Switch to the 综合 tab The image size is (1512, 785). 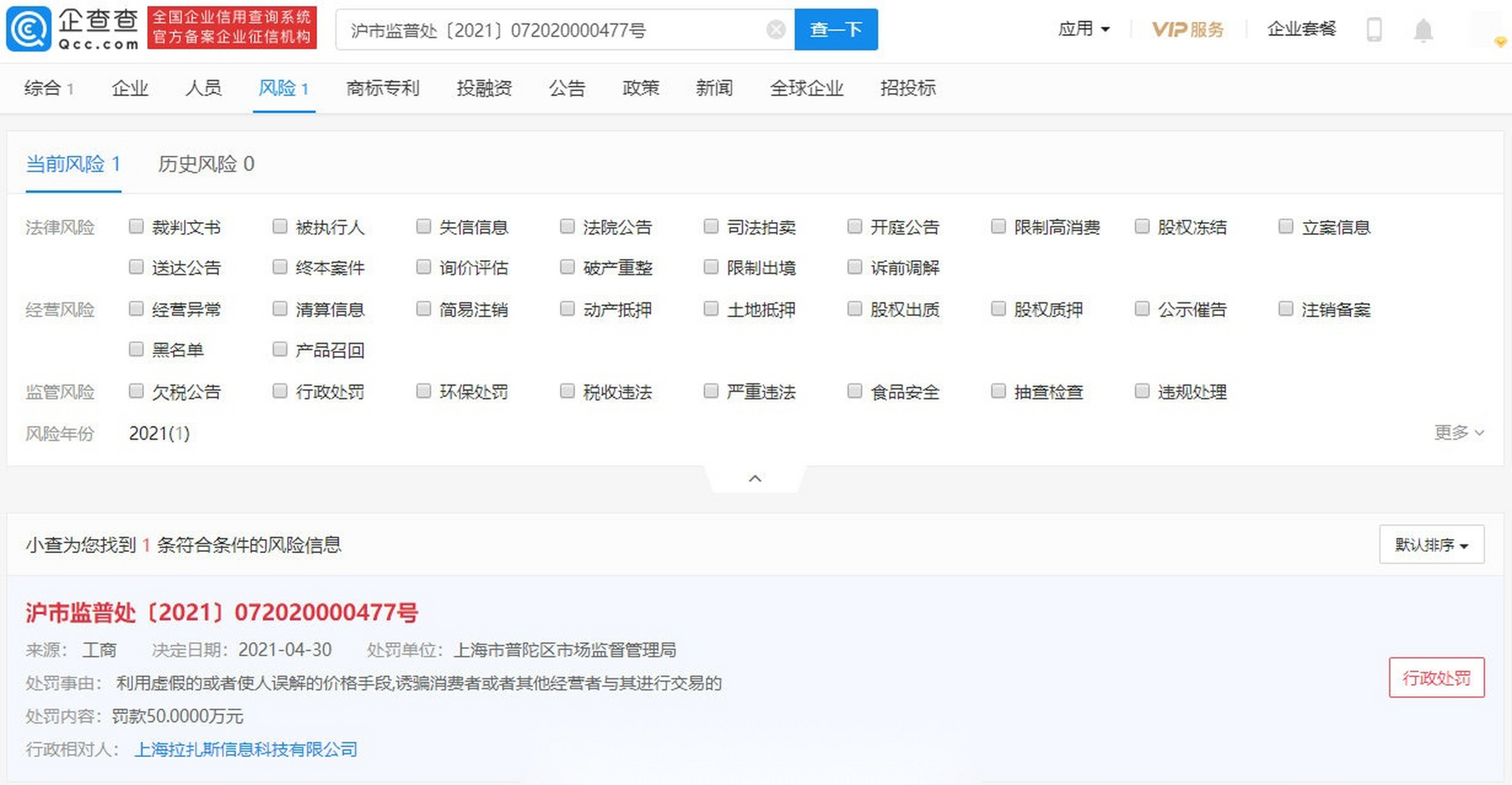[x=48, y=88]
